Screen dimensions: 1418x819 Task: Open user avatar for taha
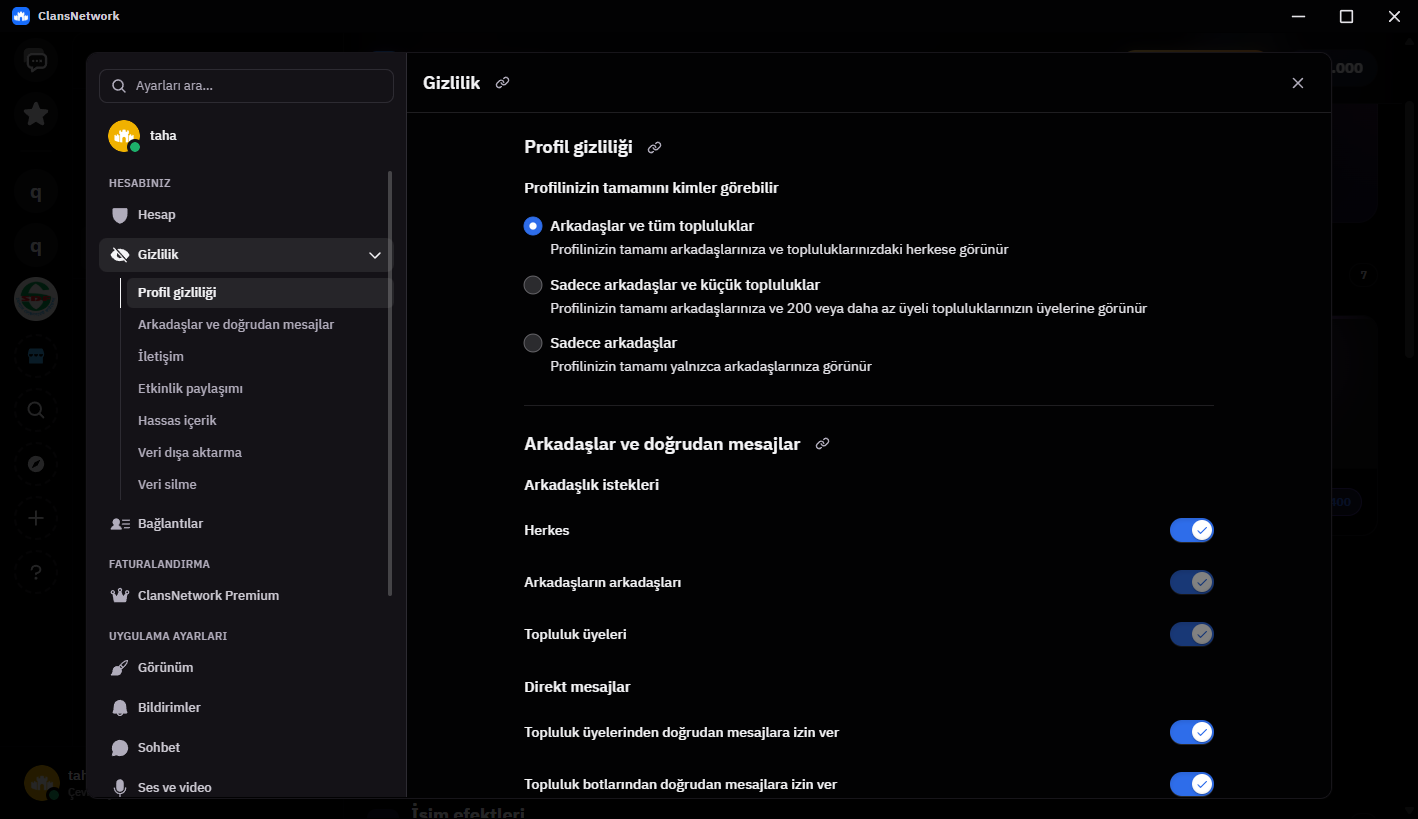[x=124, y=136]
